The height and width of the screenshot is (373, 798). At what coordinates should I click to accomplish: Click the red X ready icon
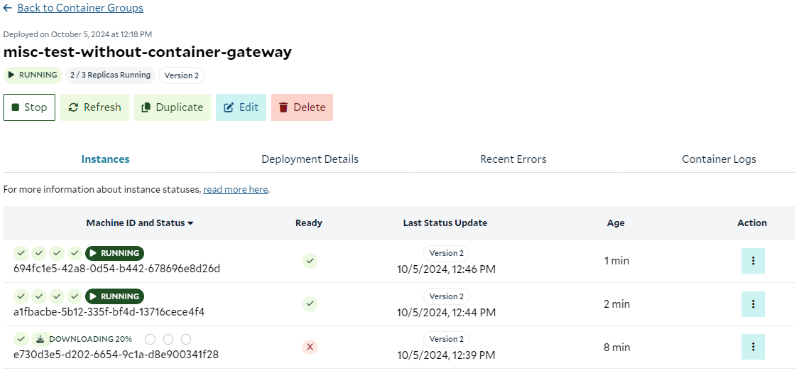(x=310, y=347)
